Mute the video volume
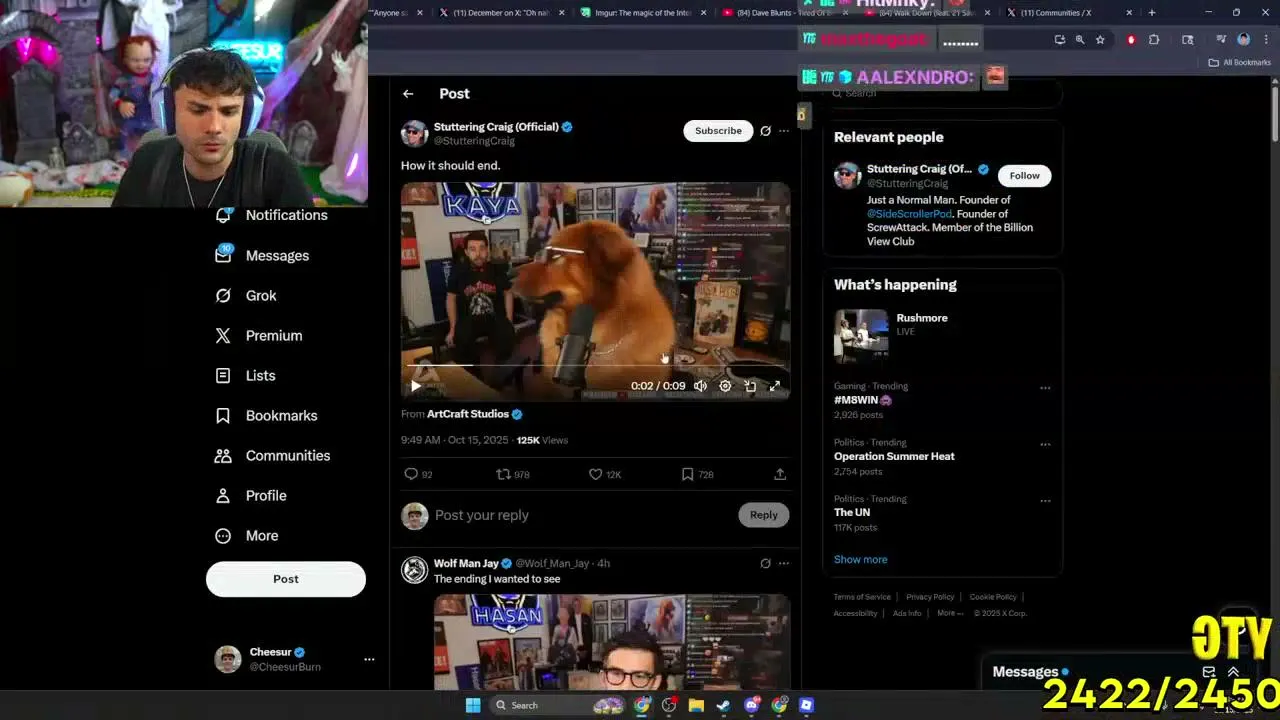 [700, 386]
